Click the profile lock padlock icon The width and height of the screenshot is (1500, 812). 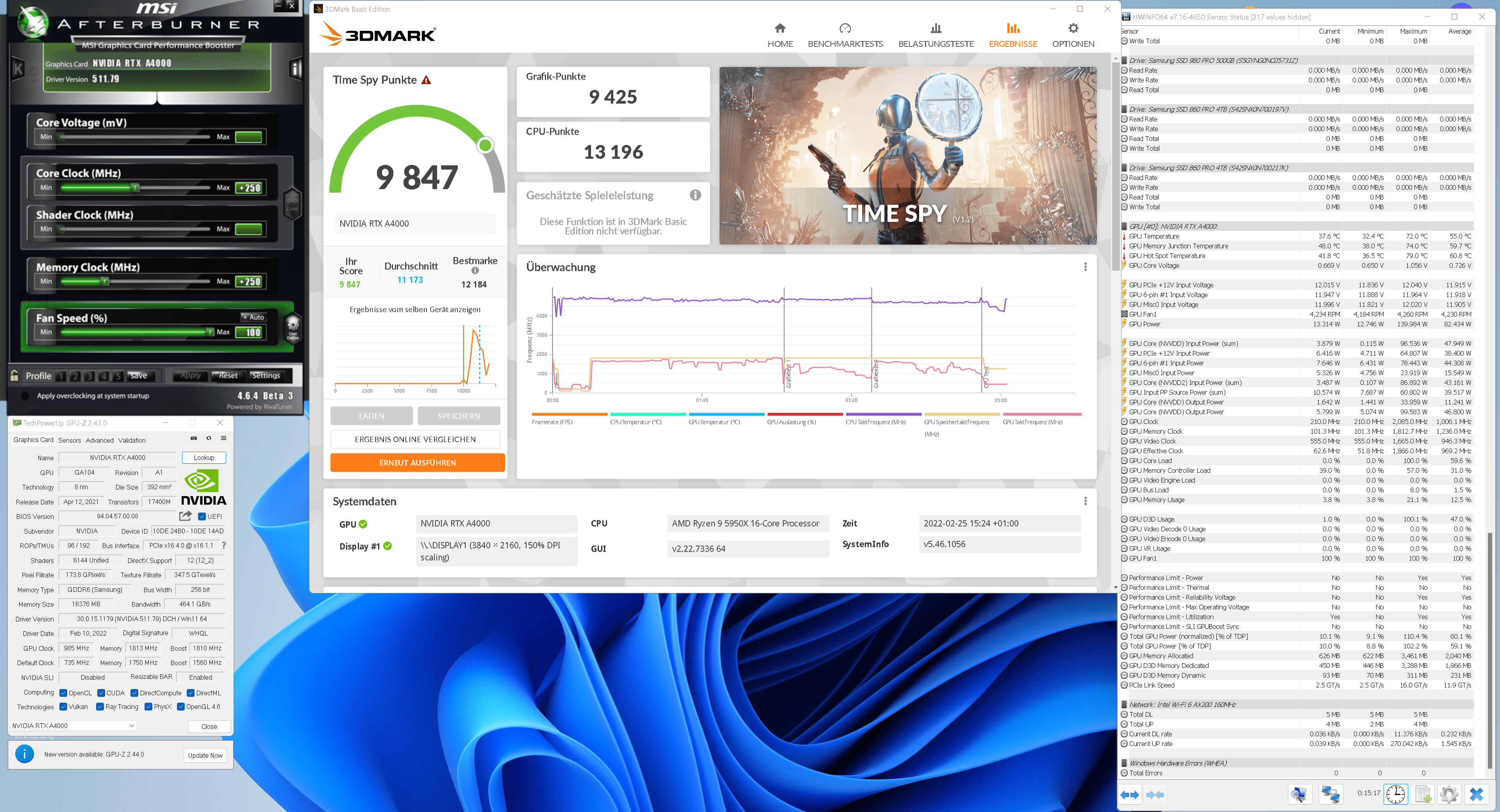click(x=14, y=376)
